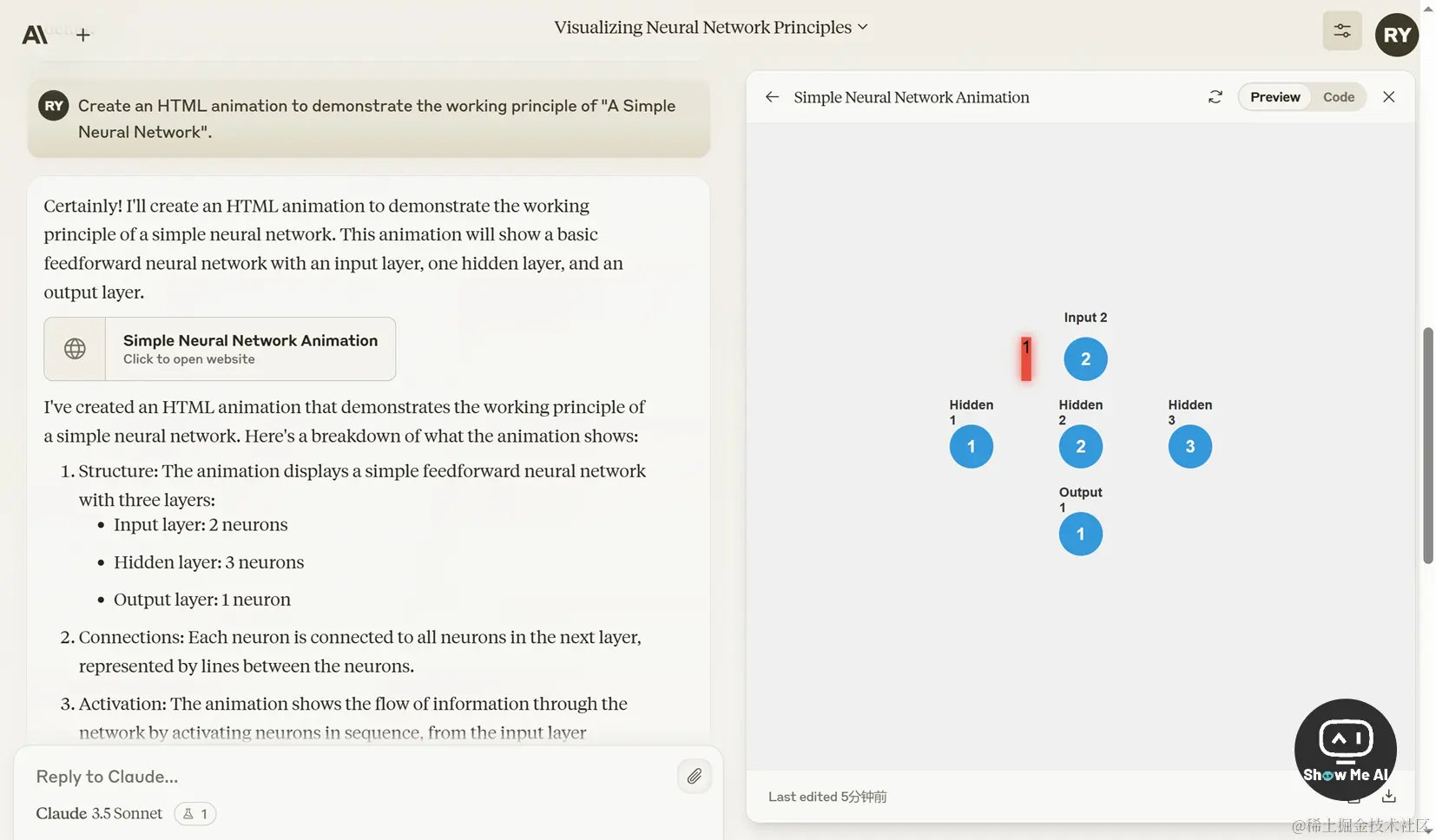Click the Hidden 3 neuron node

coord(1190,446)
